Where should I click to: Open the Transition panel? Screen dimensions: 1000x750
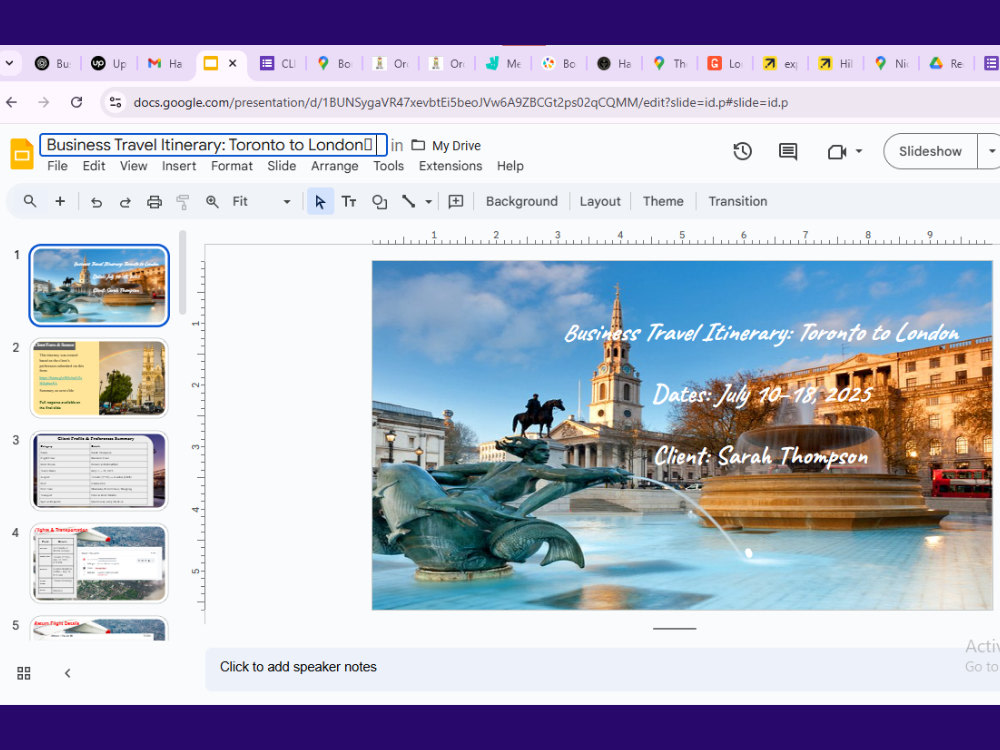click(x=737, y=202)
